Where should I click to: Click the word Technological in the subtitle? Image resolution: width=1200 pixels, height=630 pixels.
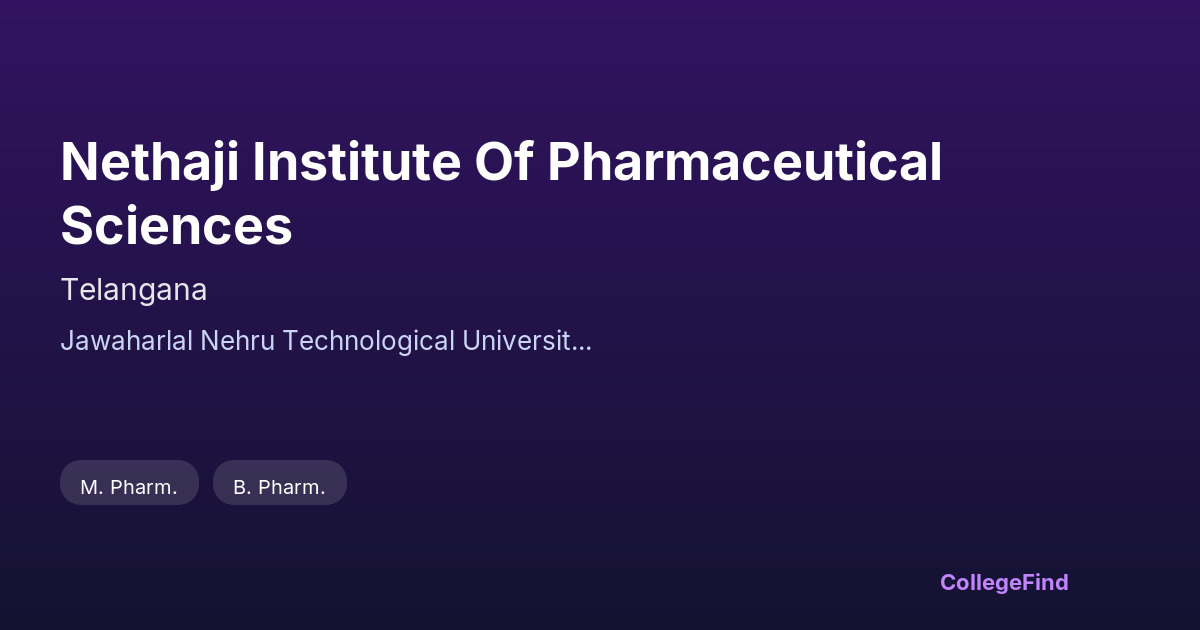pyautogui.click(x=368, y=341)
